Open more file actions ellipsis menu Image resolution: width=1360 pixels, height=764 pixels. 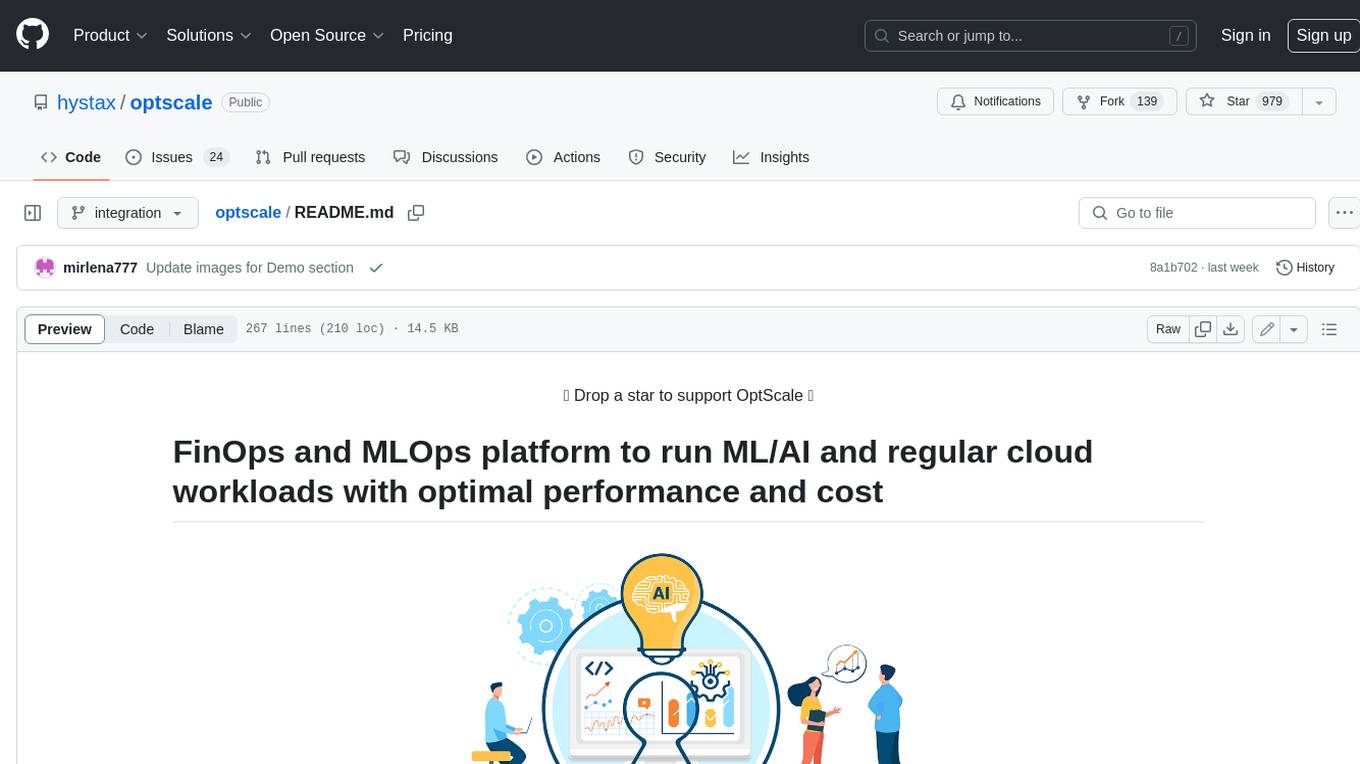(x=1344, y=213)
